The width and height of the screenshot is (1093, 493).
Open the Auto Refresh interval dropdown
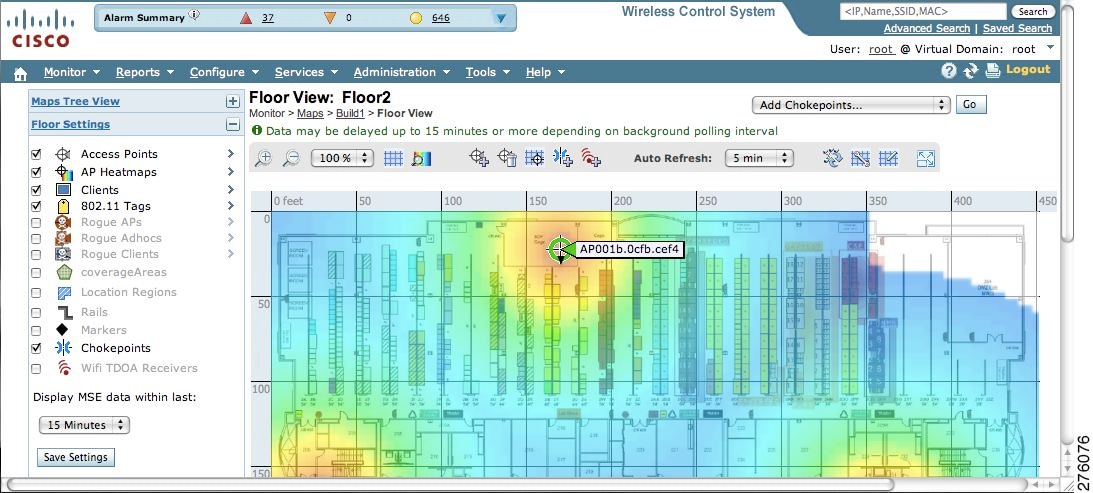(x=759, y=158)
